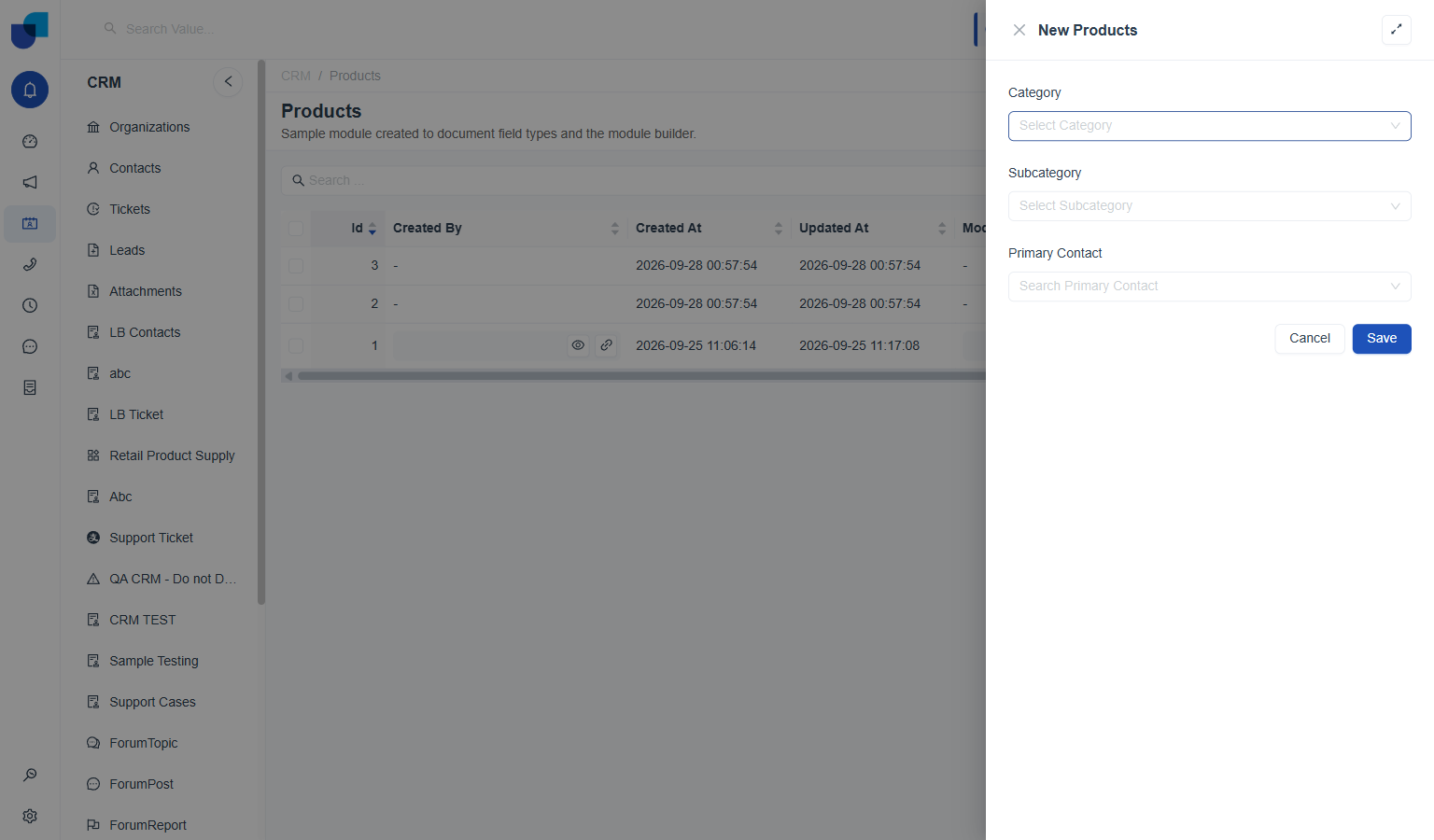
Task: Open the clock history icon in rail
Action: tap(30, 305)
